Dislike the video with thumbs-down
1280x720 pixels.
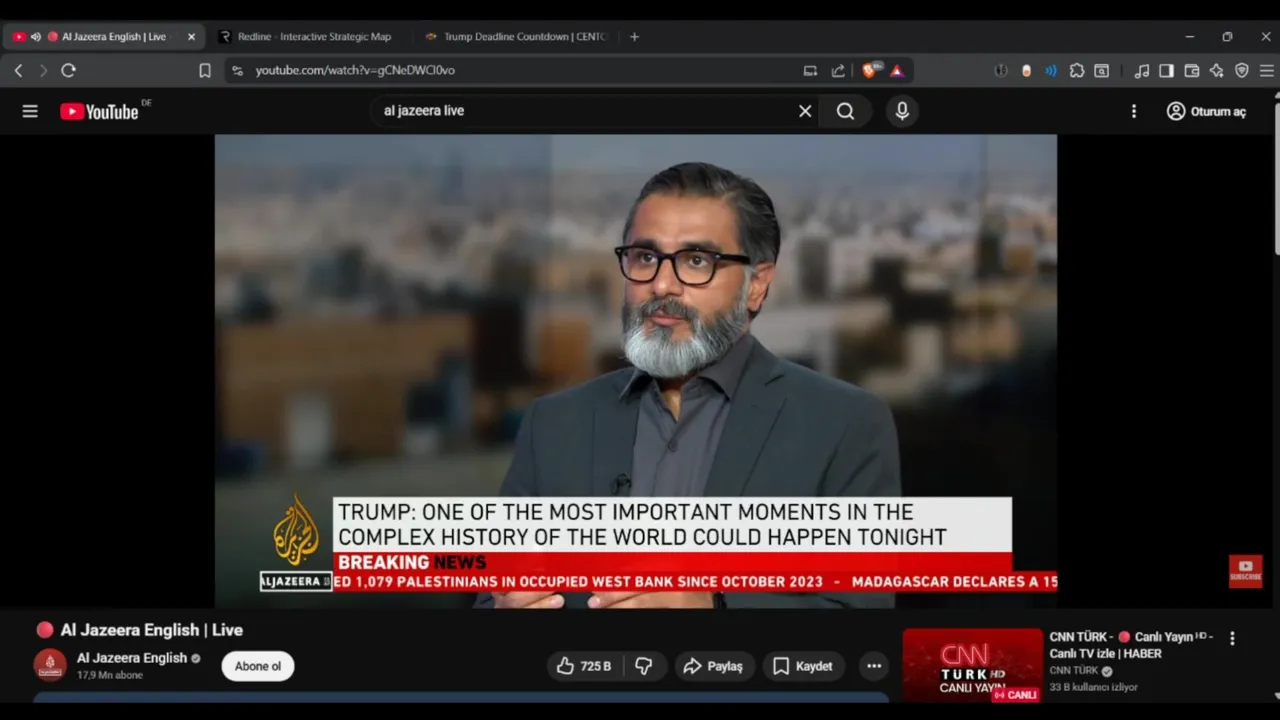pyautogui.click(x=644, y=666)
